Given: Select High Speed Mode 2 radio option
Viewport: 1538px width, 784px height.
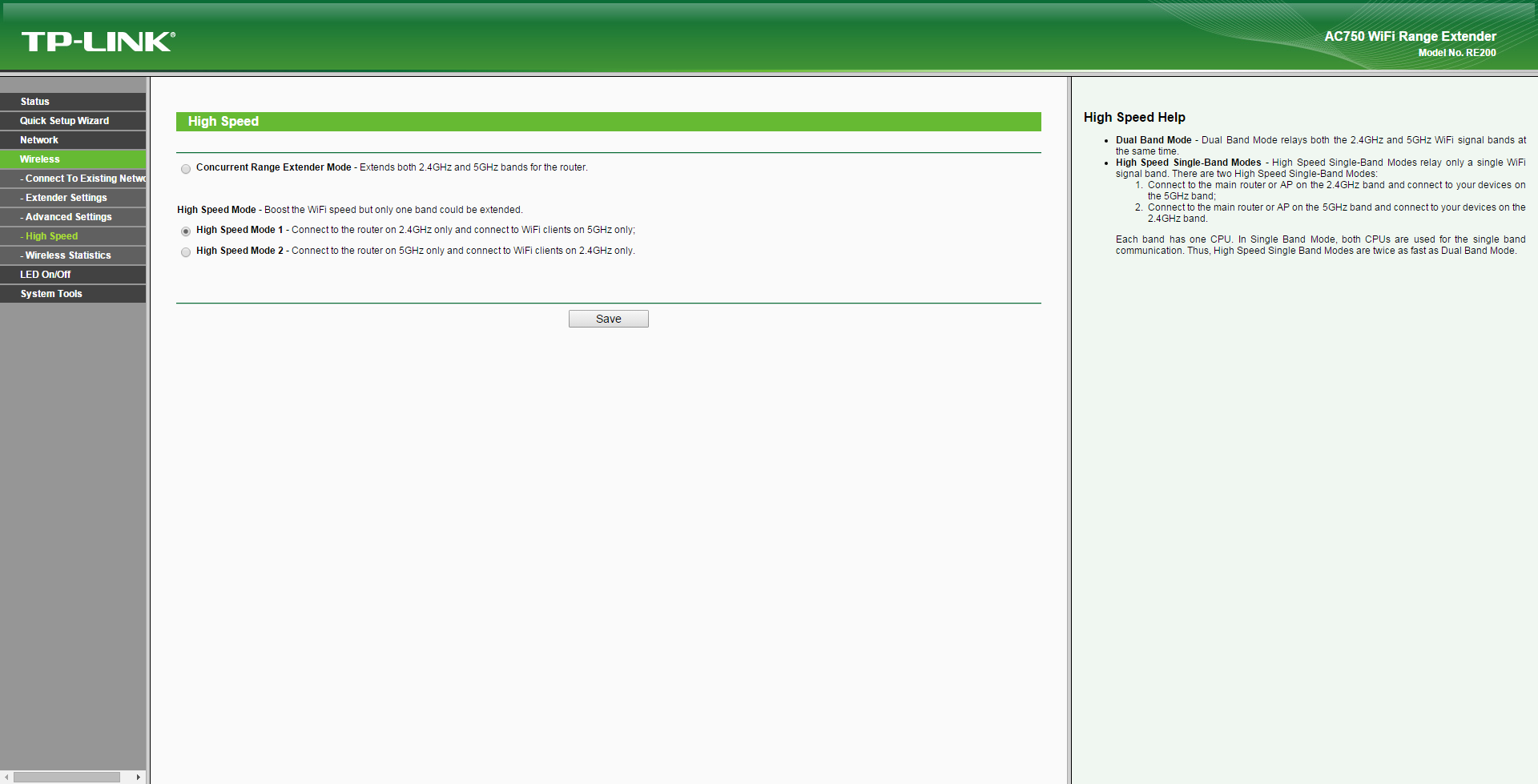Looking at the screenshot, I should point(186,252).
